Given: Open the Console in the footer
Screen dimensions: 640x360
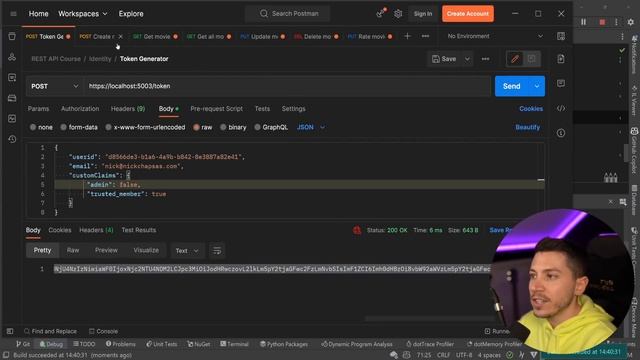Looking at the screenshot, I should (x=103, y=331).
